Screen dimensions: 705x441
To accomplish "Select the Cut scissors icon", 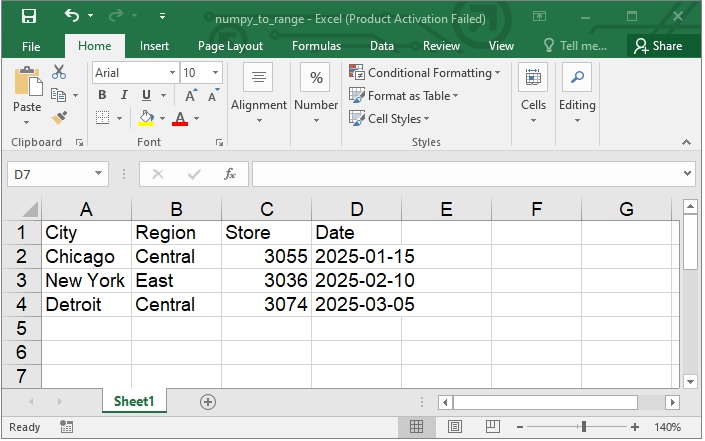I will coord(59,72).
